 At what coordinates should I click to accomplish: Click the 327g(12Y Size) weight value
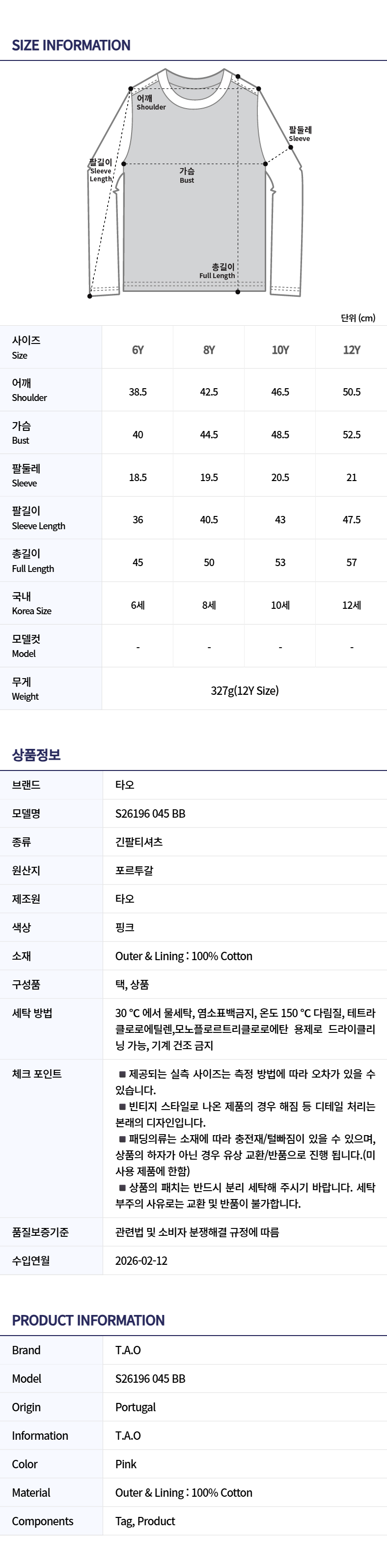(245, 690)
